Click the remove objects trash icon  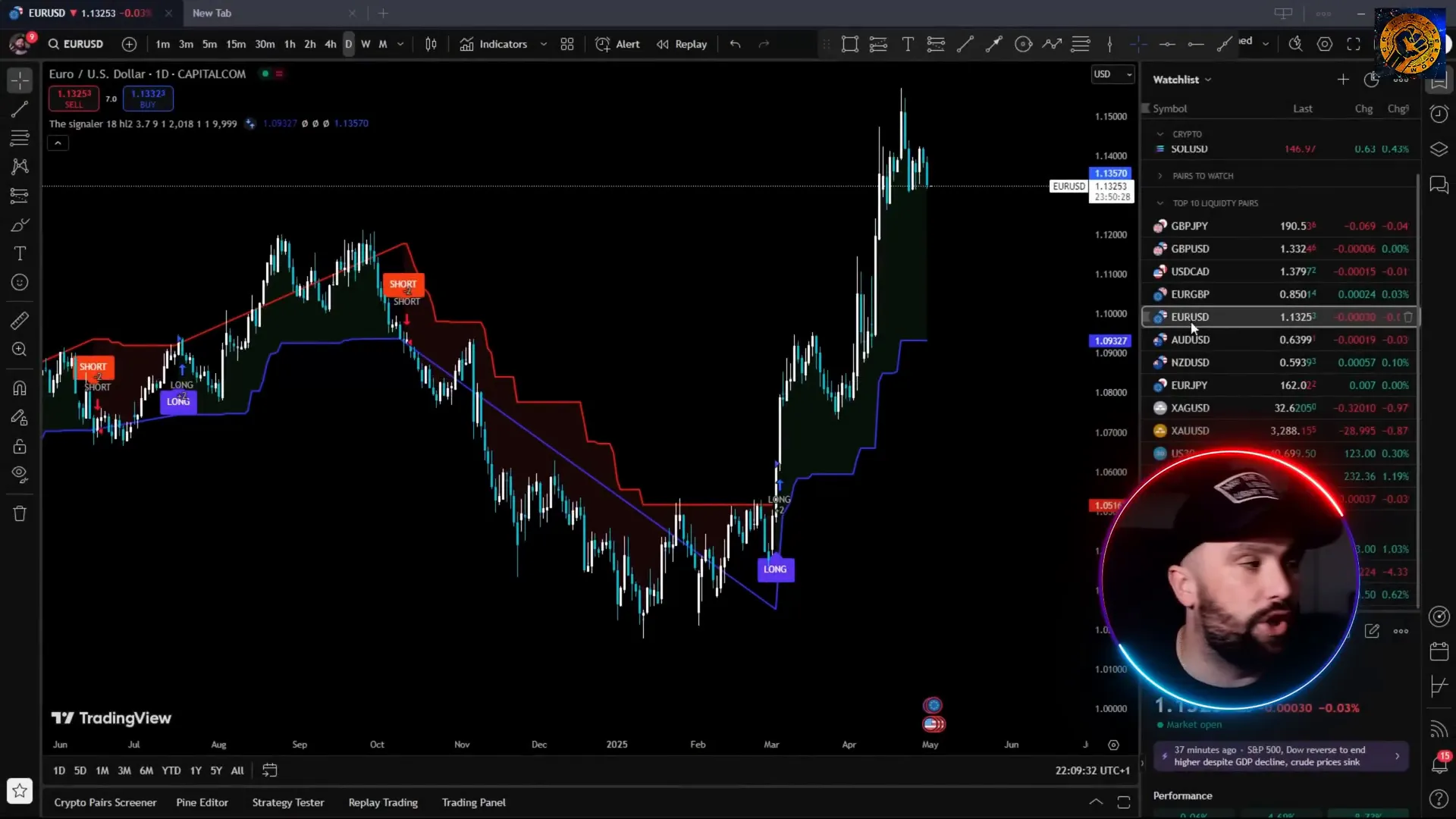20,513
